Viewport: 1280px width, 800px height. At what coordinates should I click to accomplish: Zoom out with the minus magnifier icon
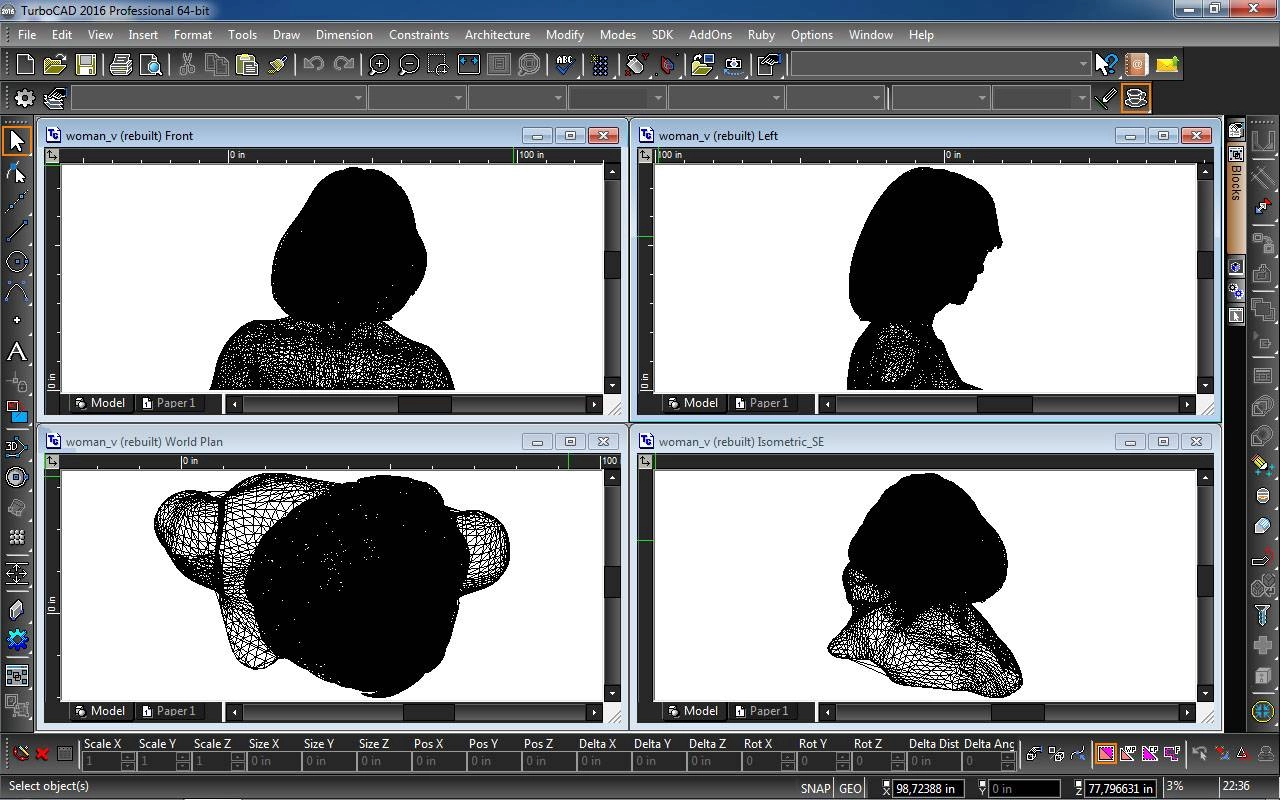(409, 65)
